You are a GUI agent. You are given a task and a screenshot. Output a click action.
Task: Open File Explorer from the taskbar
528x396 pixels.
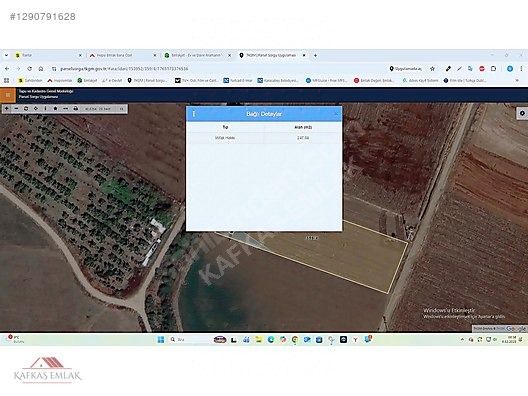[258, 339]
